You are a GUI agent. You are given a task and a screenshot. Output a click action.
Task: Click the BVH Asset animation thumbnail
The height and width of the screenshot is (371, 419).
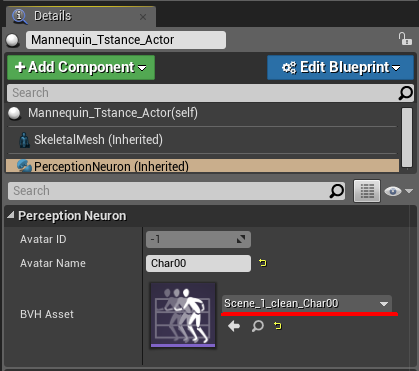click(x=183, y=315)
